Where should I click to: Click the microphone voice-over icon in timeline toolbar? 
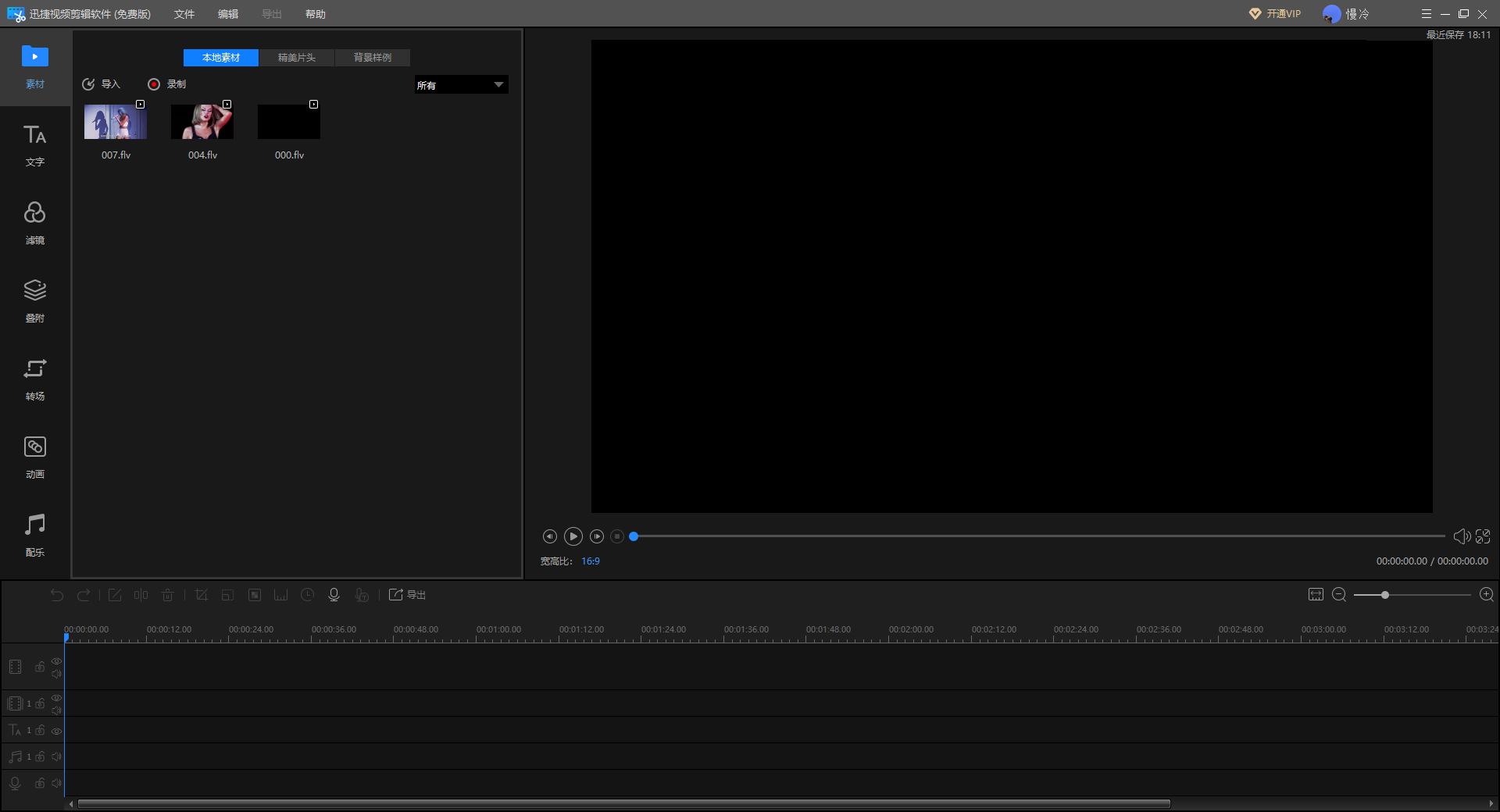click(x=334, y=595)
